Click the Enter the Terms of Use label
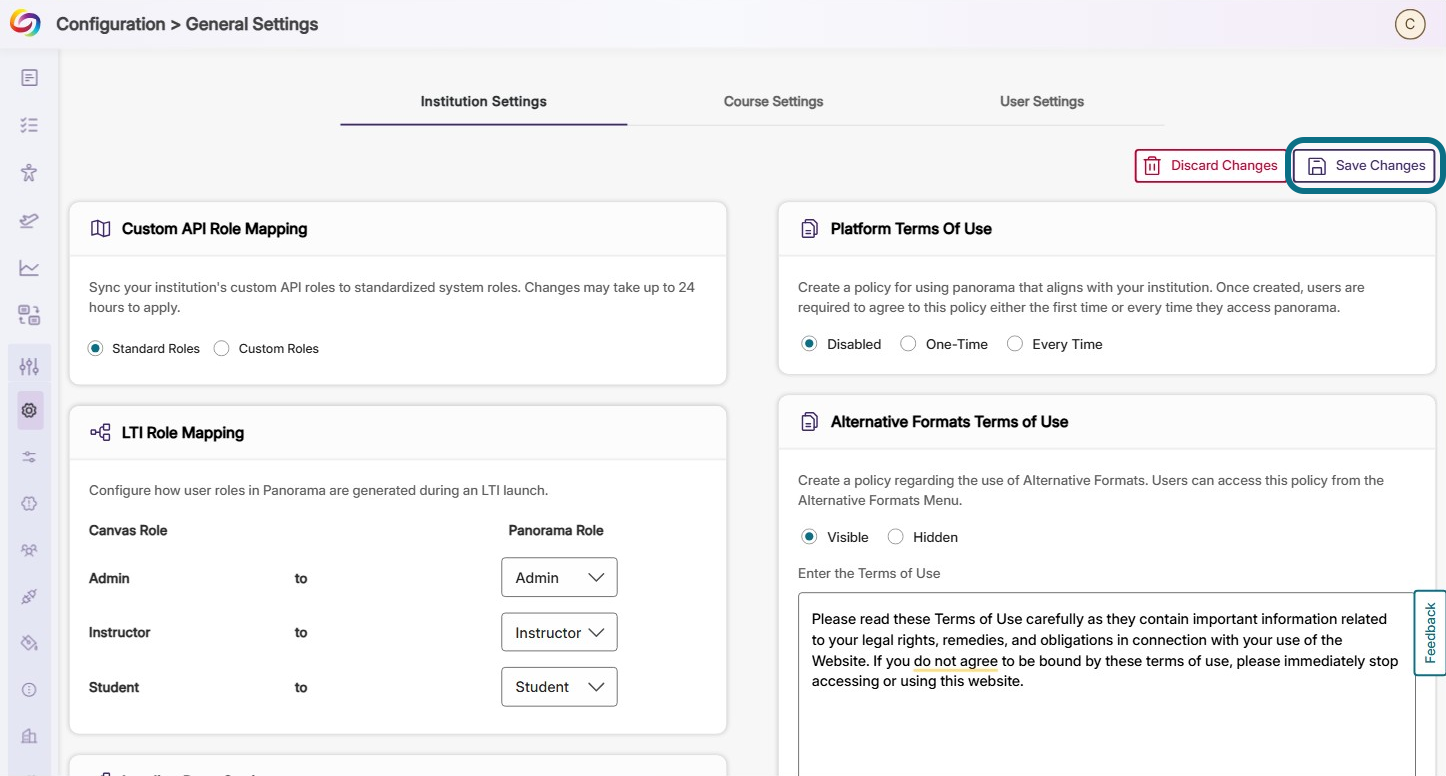1446x776 pixels. (869, 574)
